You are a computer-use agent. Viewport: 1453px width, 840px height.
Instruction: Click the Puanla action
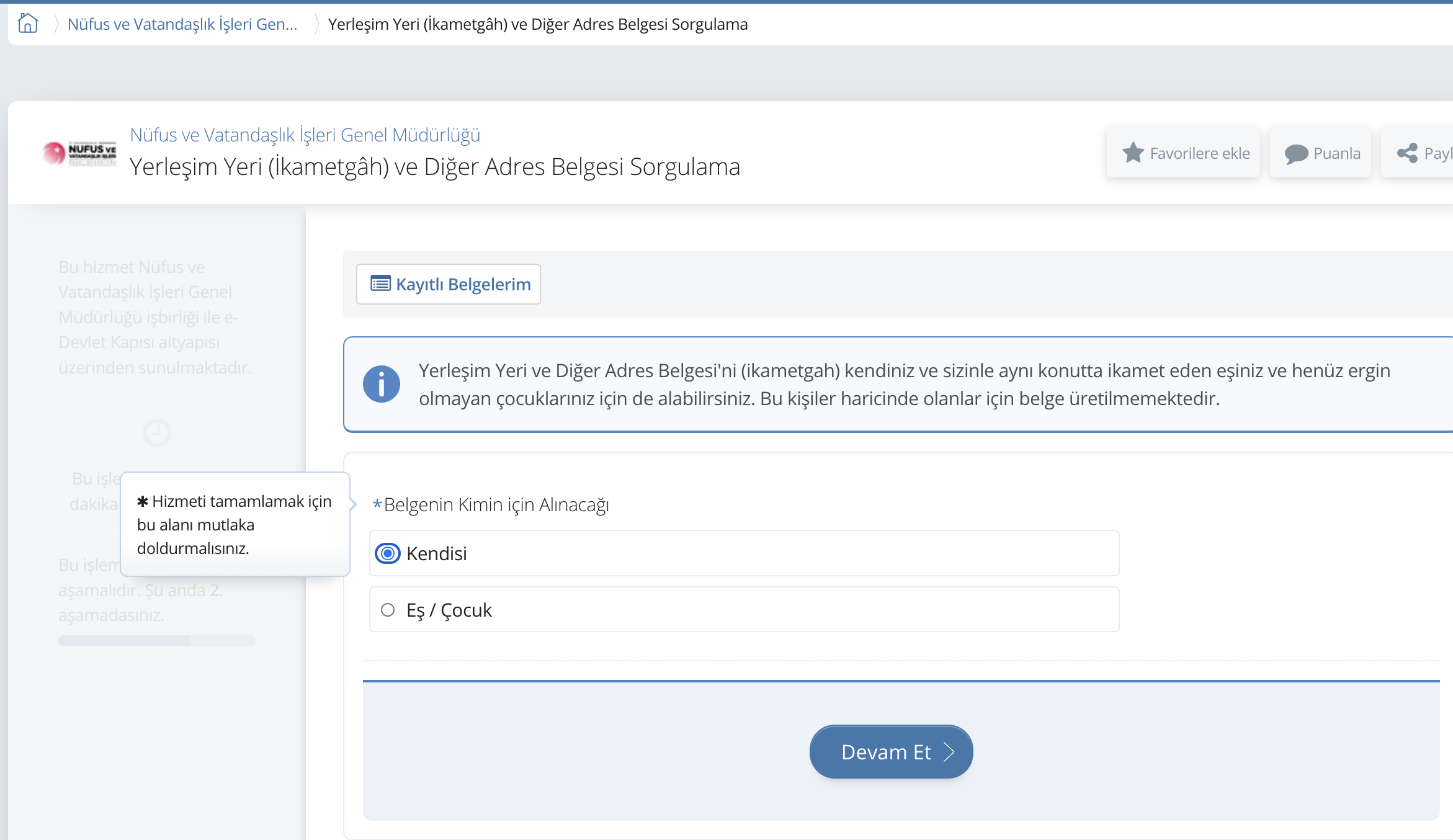pos(1320,153)
